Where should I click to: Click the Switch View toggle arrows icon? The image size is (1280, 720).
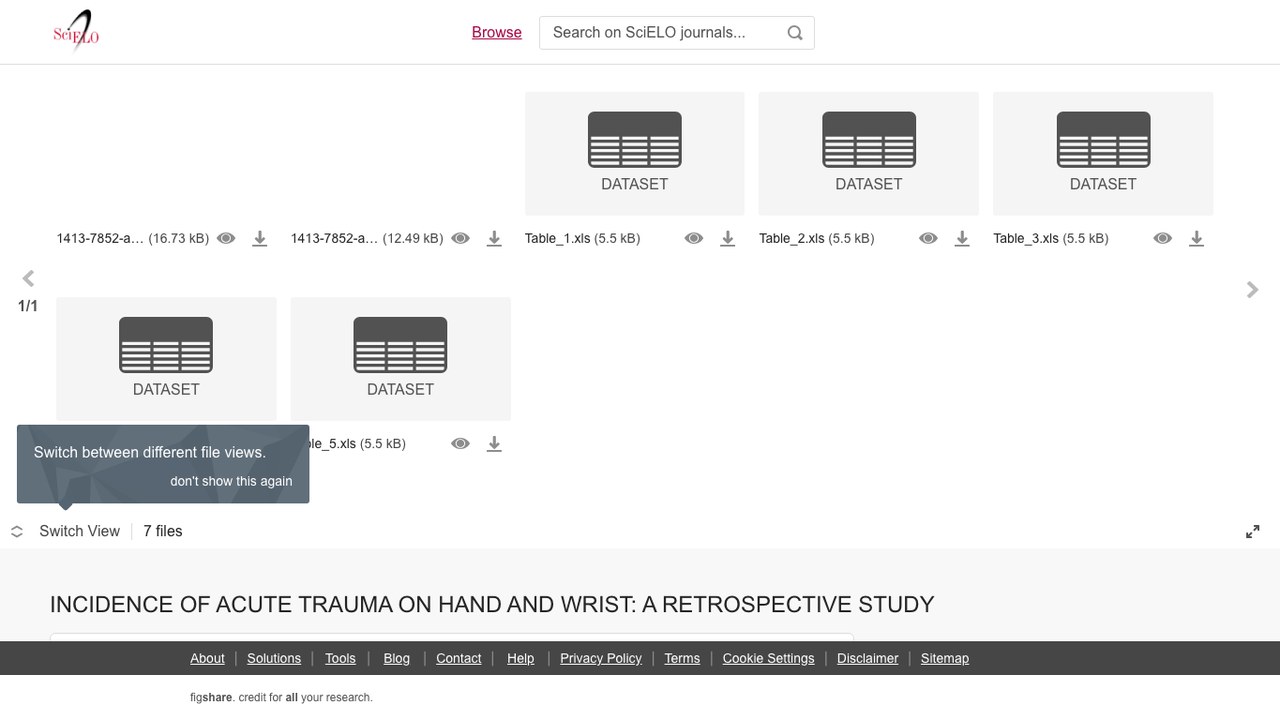[x=17, y=532]
